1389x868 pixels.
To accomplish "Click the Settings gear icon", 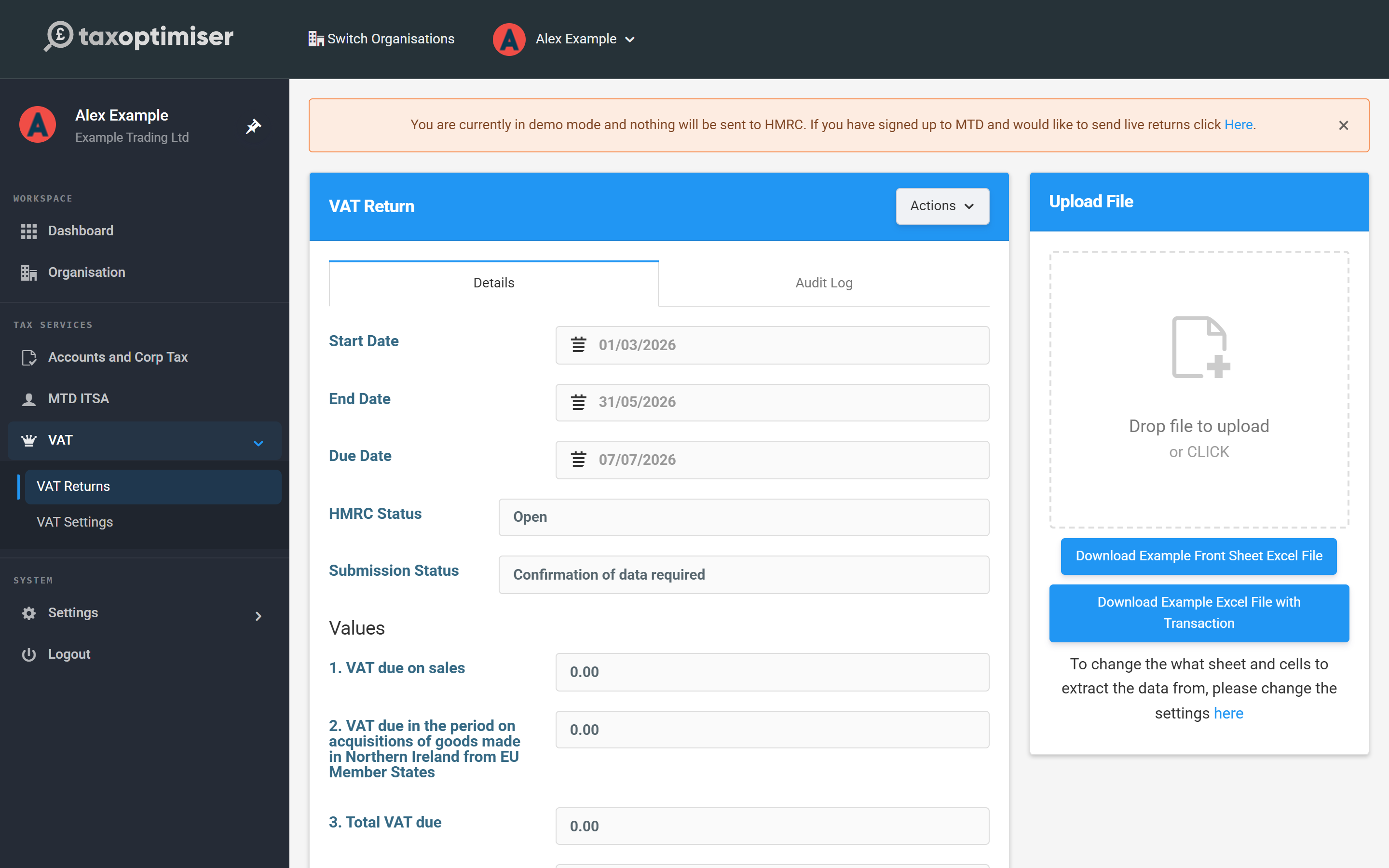I will (29, 613).
